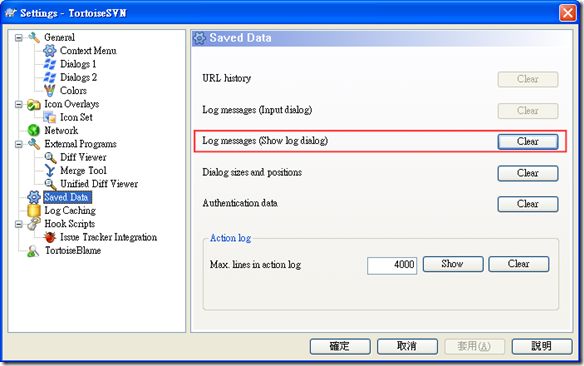This screenshot has height=366, width=584.
Task: Click the Icon Overlays folder icon
Action: (34, 104)
